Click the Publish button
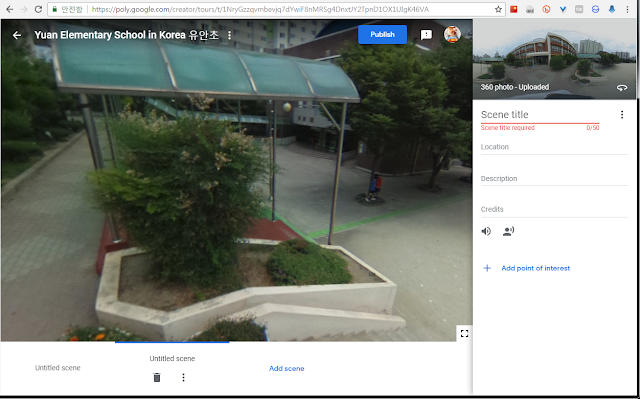The image size is (640, 399). (382, 35)
